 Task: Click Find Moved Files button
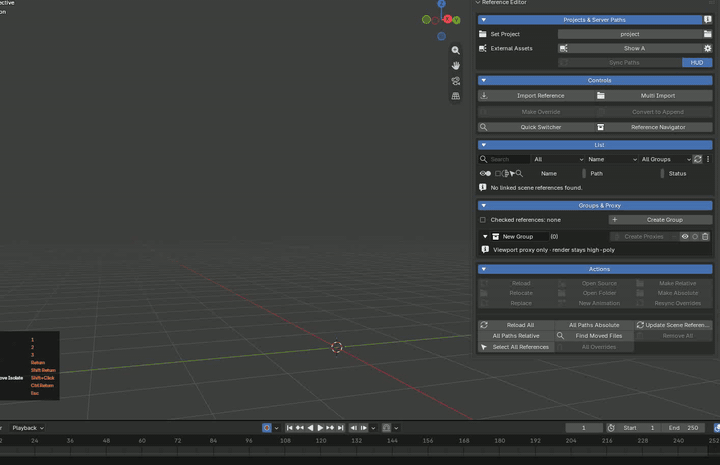pos(594,336)
